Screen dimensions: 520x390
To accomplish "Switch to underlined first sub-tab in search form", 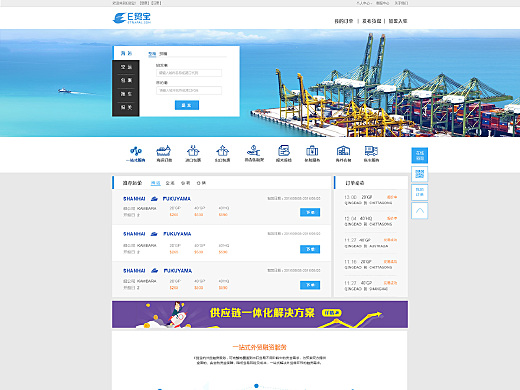I will click(152, 54).
